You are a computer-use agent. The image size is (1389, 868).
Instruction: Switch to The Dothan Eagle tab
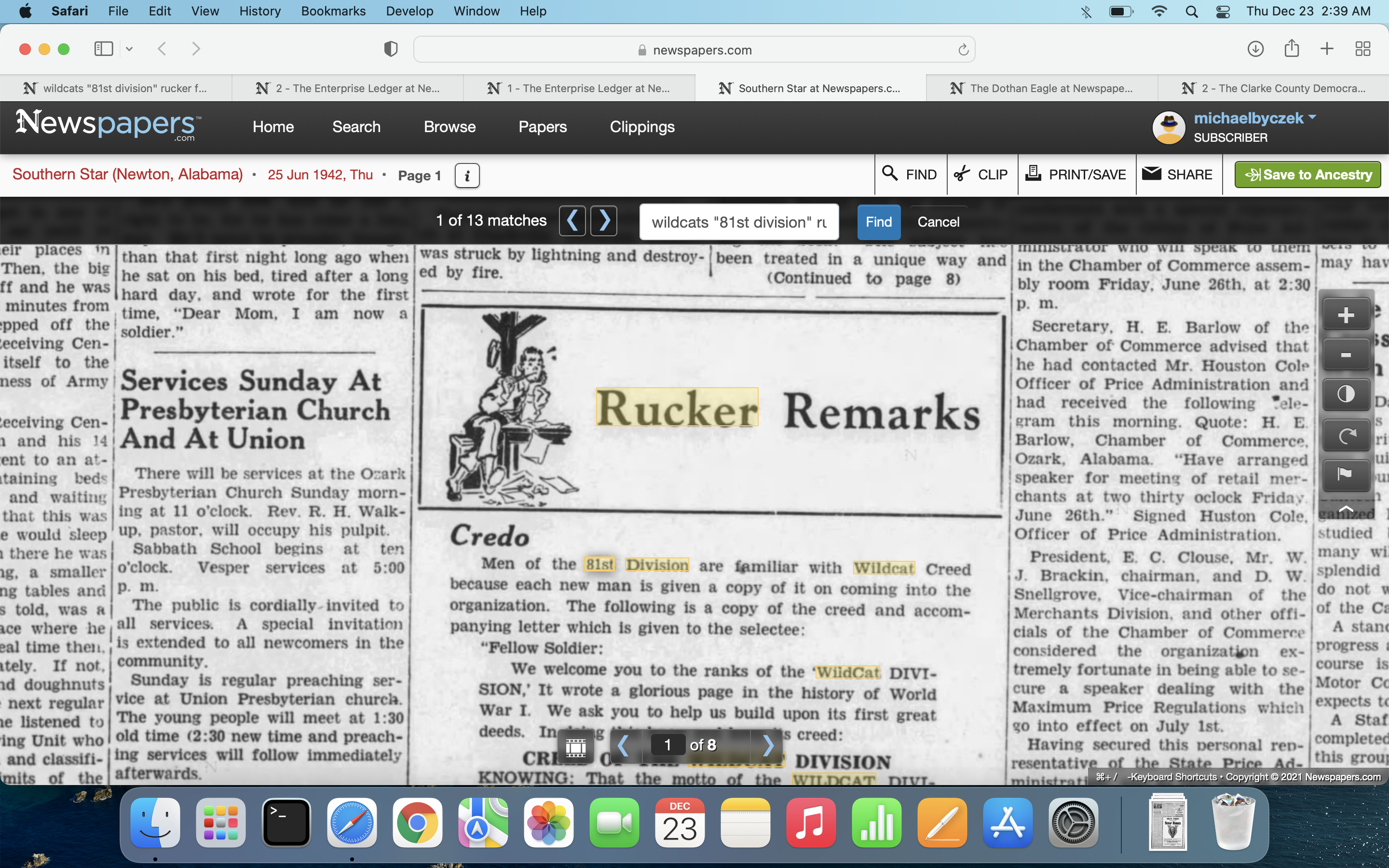(x=1041, y=88)
